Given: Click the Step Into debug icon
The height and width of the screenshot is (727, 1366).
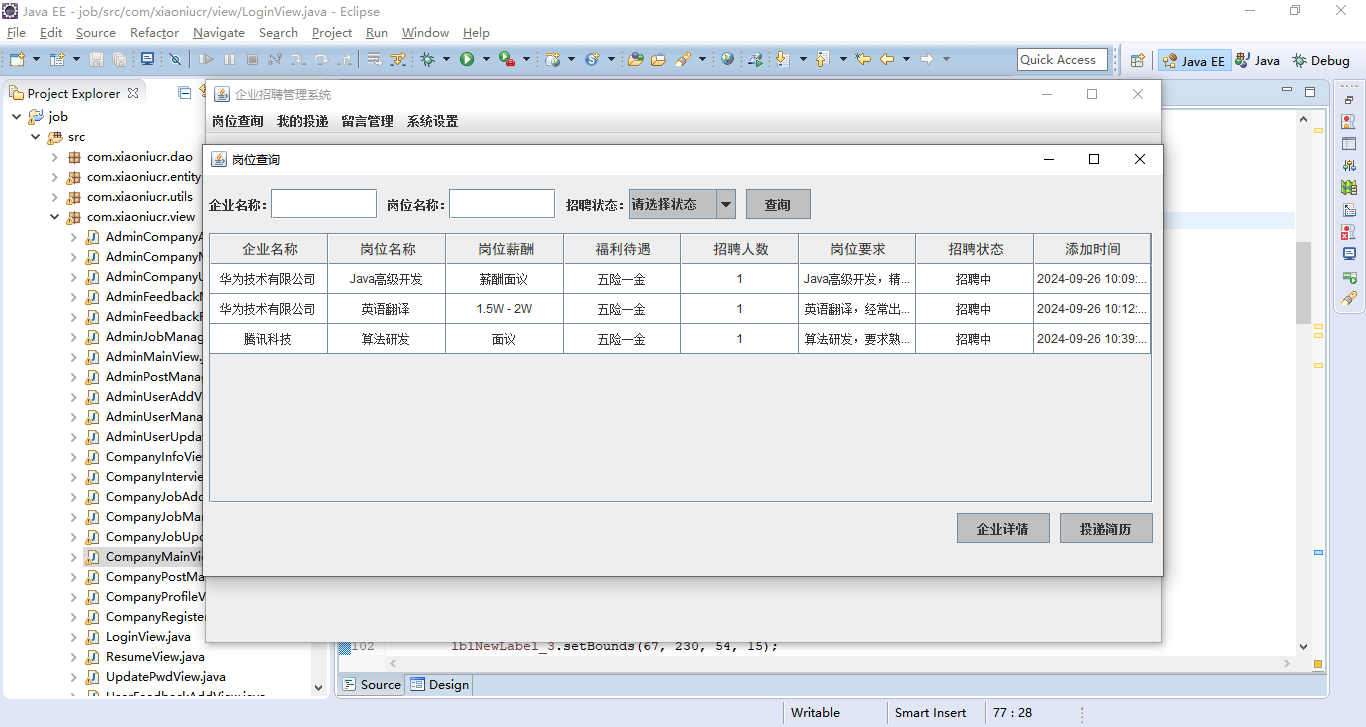Looking at the screenshot, I should click(298, 60).
